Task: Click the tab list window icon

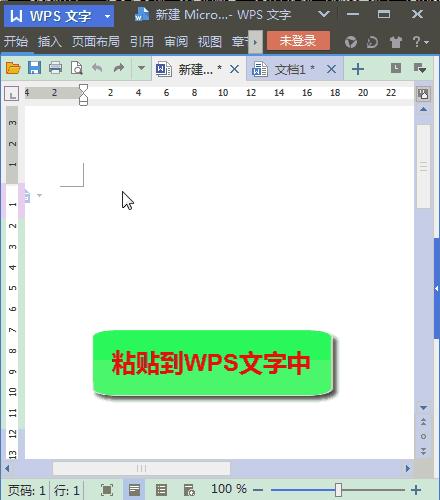Action: 396,68
